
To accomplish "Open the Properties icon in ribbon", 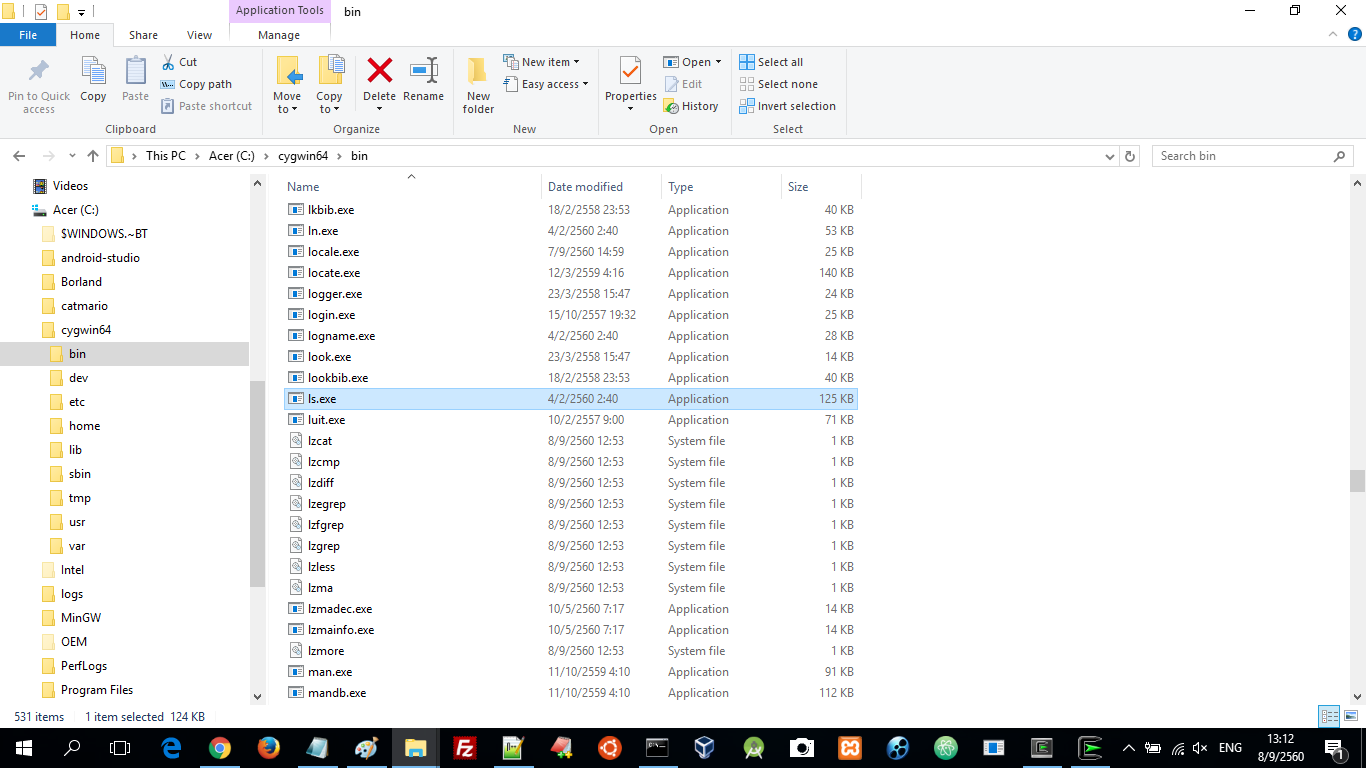I will click(630, 72).
